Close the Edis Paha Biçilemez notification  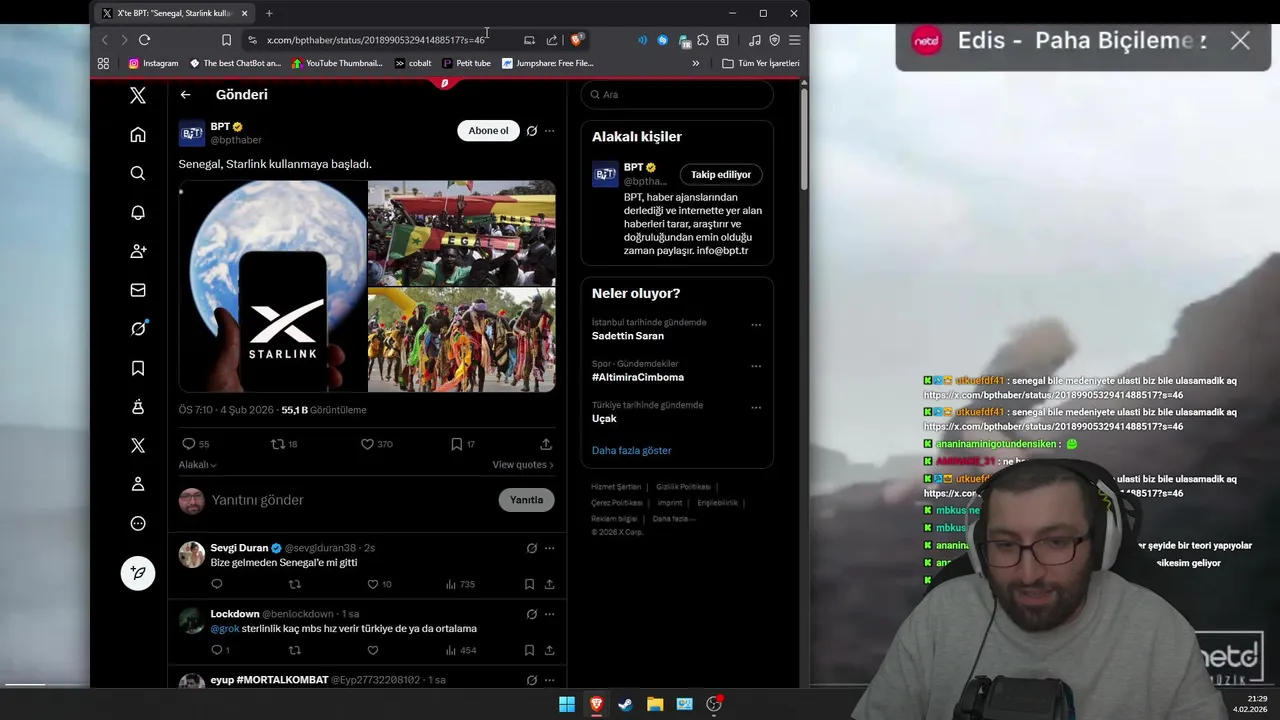coord(1240,41)
